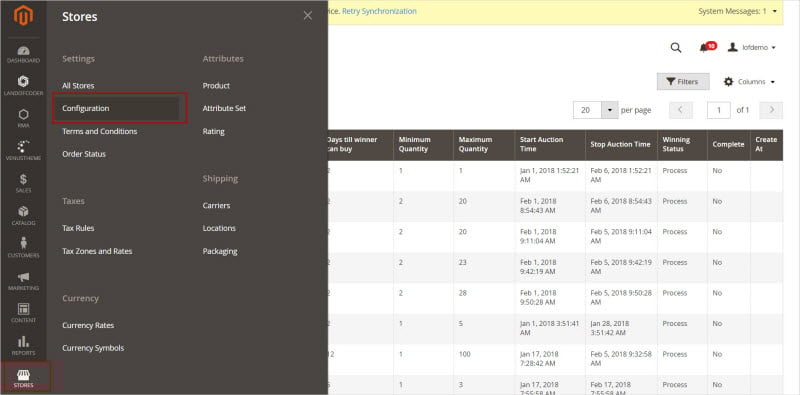The image size is (800, 395).
Task: Open the Customers sidebar menu
Action: (x=23, y=248)
